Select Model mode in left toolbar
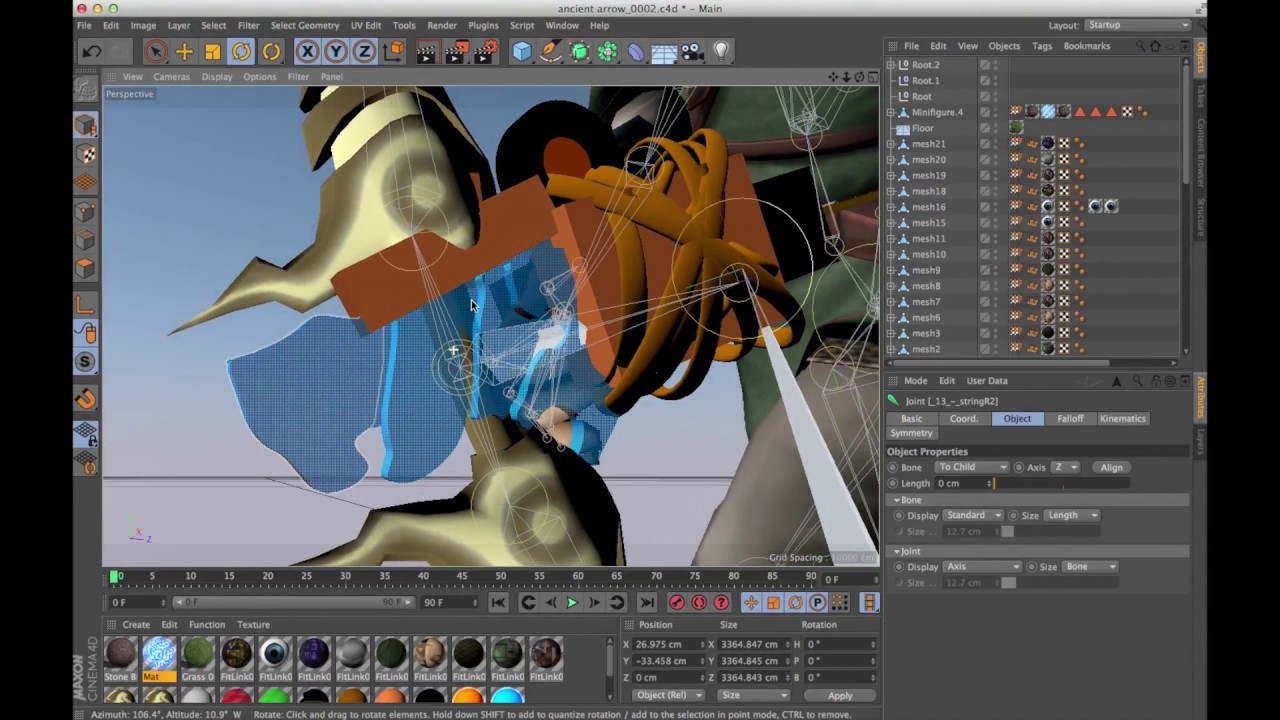This screenshot has height=720, width=1280. coord(86,126)
